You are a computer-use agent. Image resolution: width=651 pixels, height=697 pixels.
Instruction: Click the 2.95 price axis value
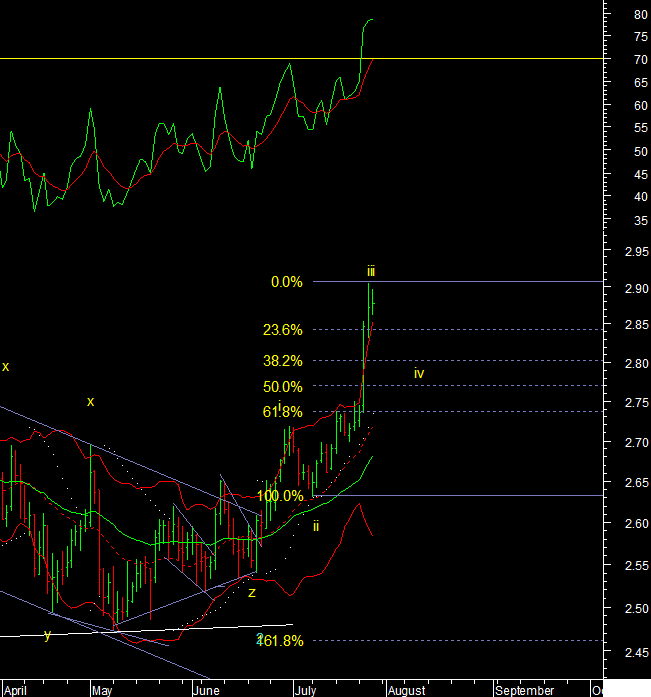click(x=636, y=252)
